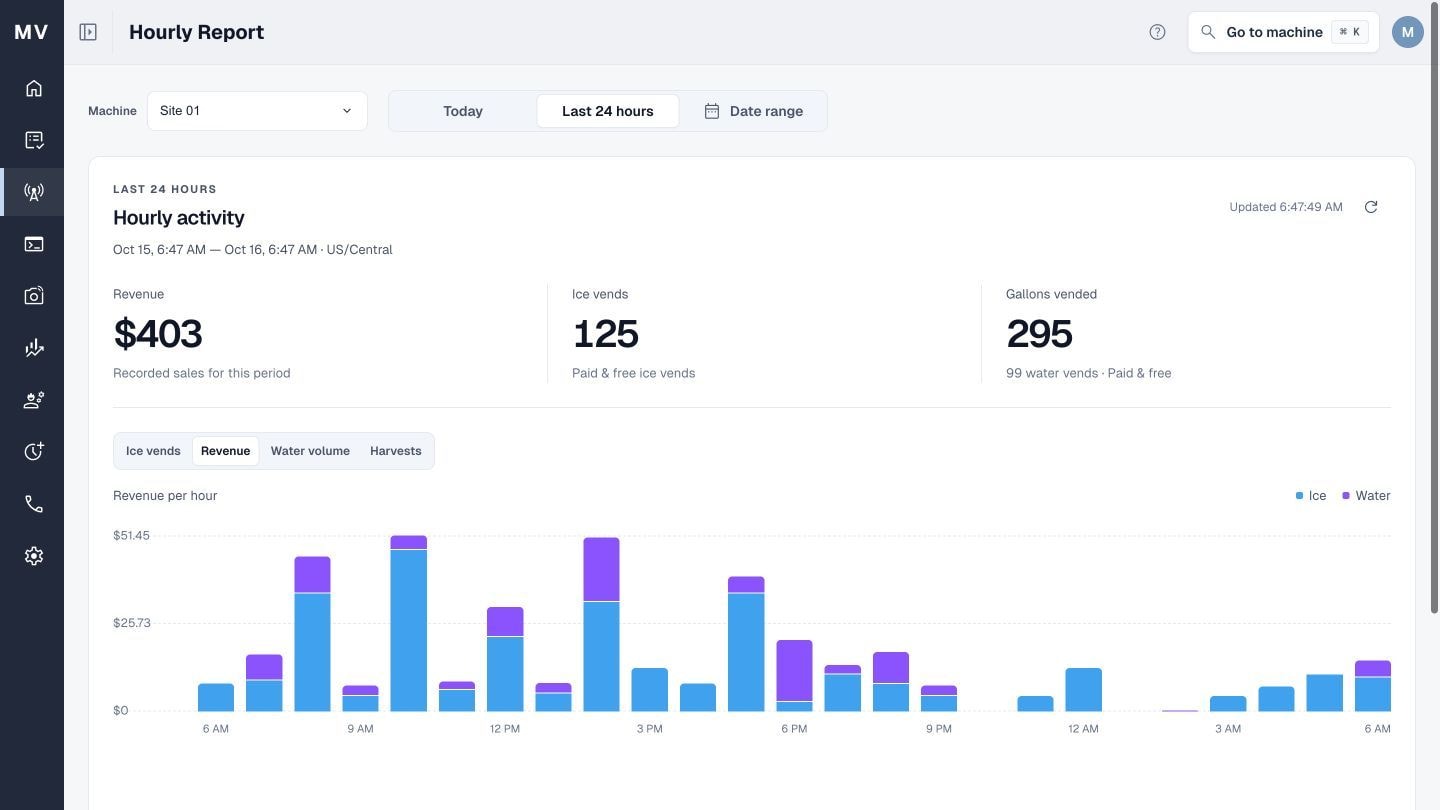The height and width of the screenshot is (810, 1440).
Task: Click the 12 PM axis label
Action: click(x=505, y=729)
